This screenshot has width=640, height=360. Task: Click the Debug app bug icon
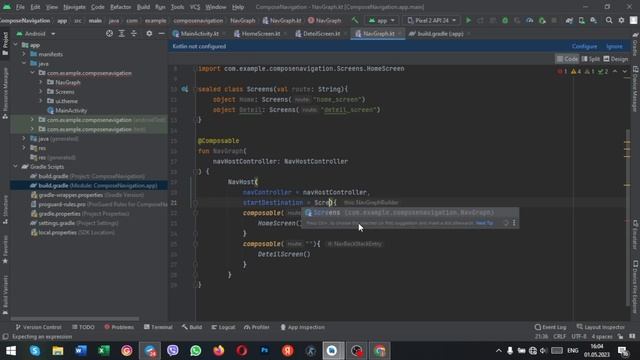[505, 20]
